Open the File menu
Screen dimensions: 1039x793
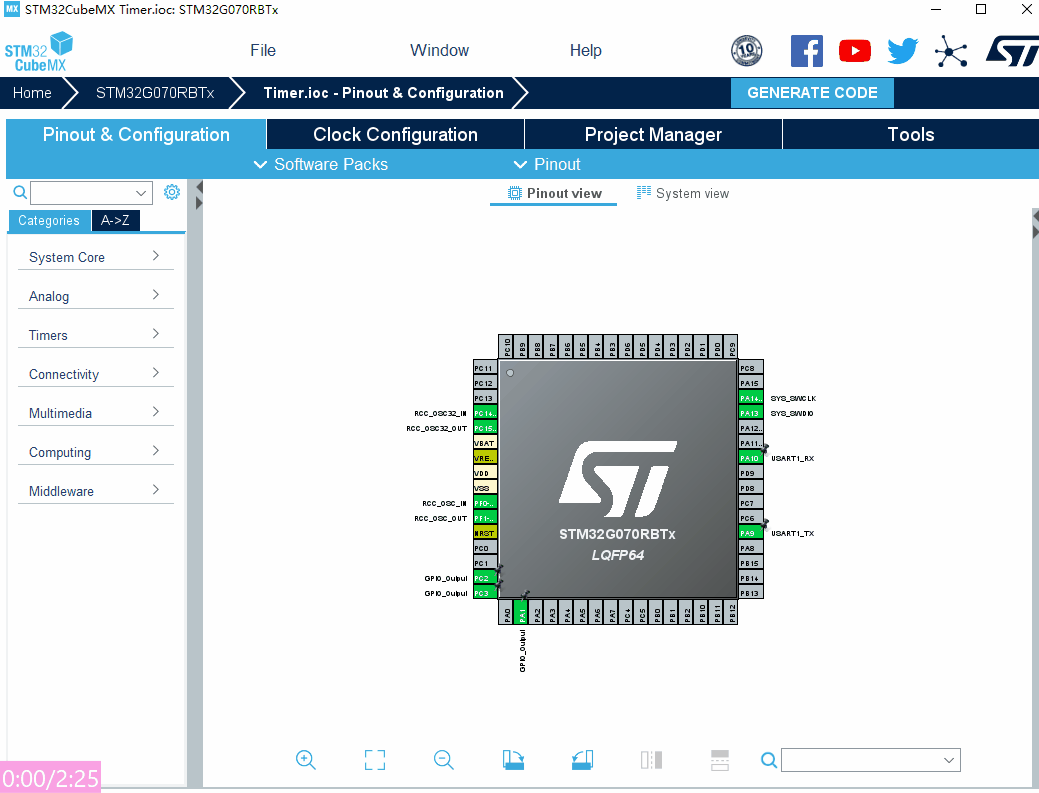[x=263, y=50]
